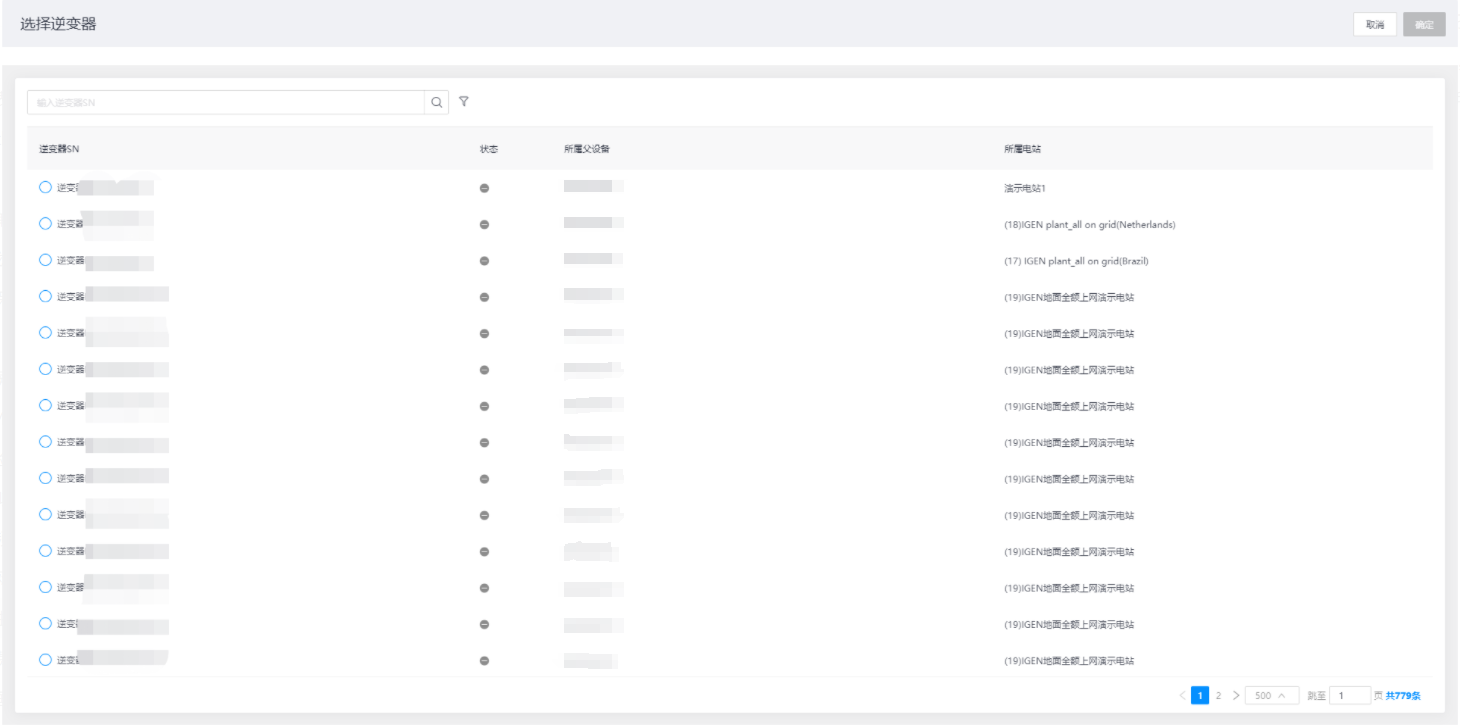Select inverter of Netherlands on-grid plant
1460x725 pixels.
click(45, 224)
